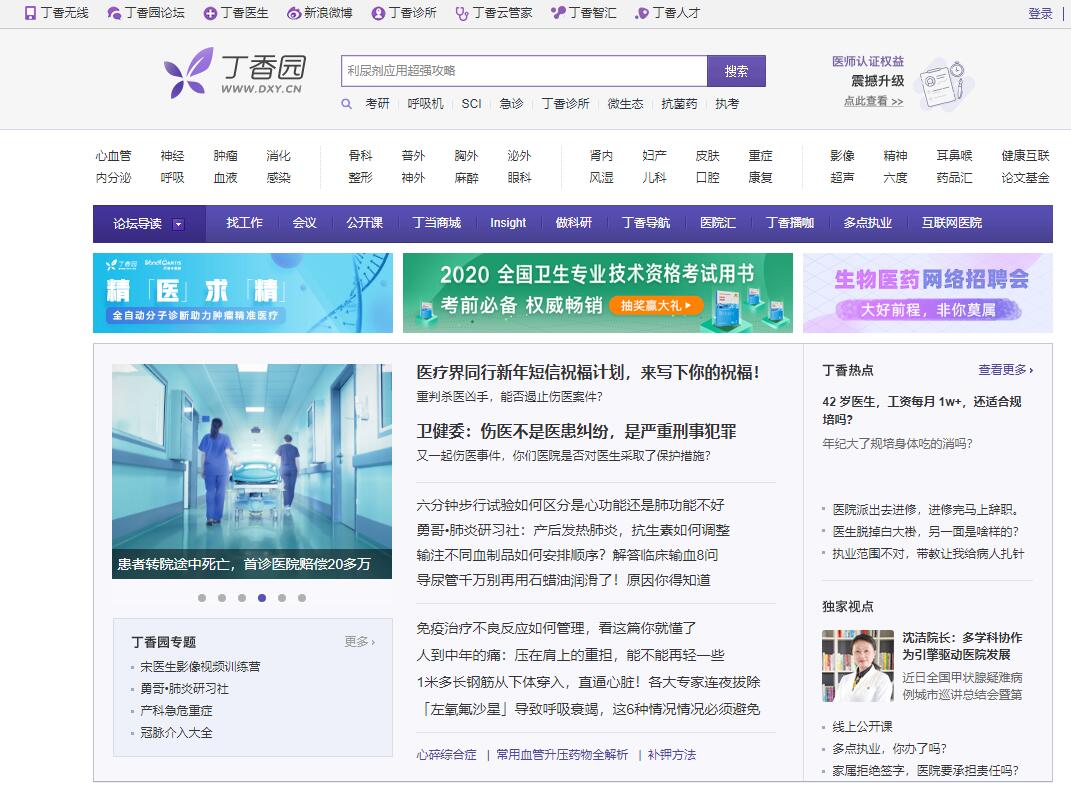Click the 丁香无线 mobile icon

pyautogui.click(x=30, y=13)
